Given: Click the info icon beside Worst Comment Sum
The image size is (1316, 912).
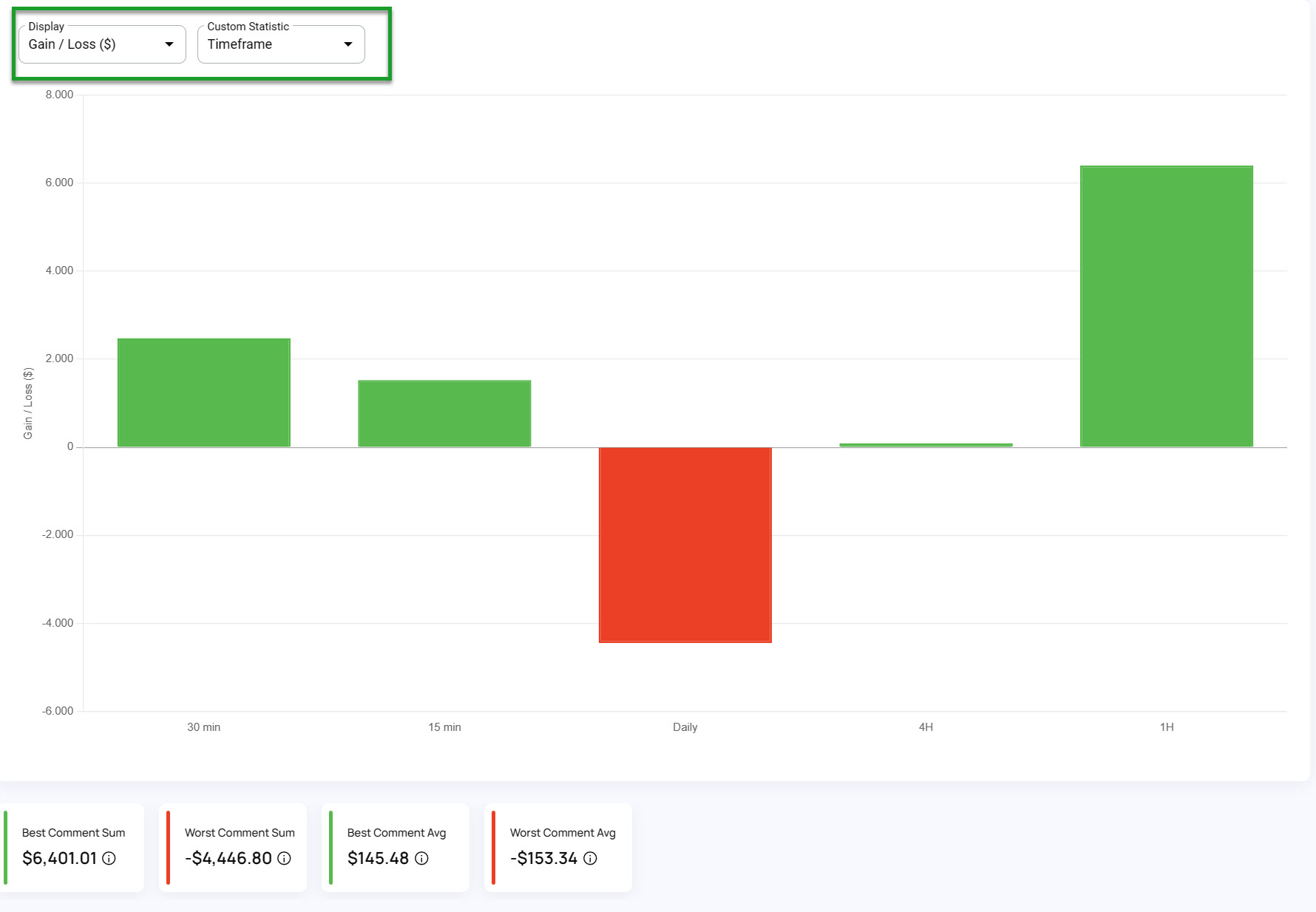Looking at the screenshot, I should [x=285, y=859].
